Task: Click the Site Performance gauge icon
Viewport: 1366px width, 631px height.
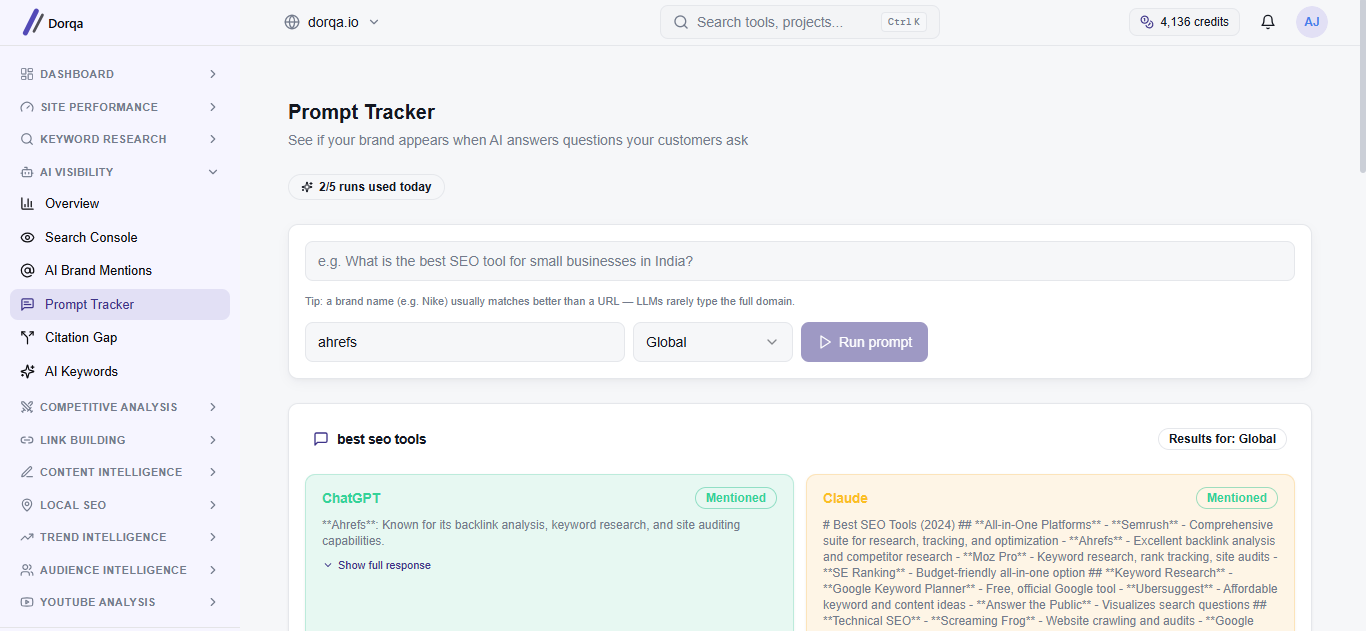Action: 27,107
